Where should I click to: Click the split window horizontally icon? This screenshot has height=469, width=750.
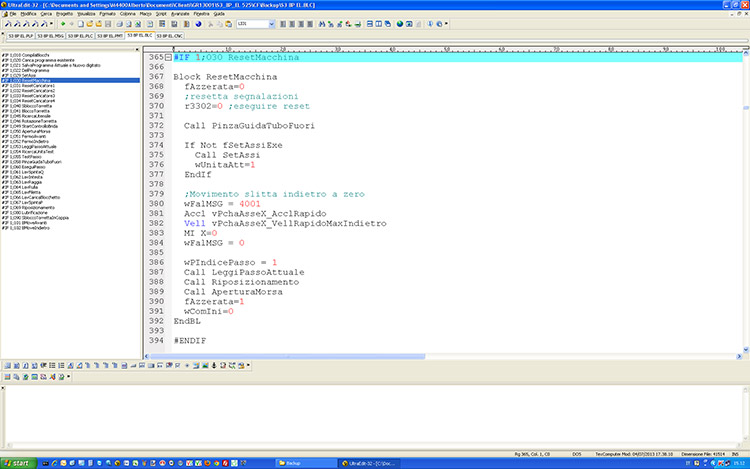tap(370, 24)
